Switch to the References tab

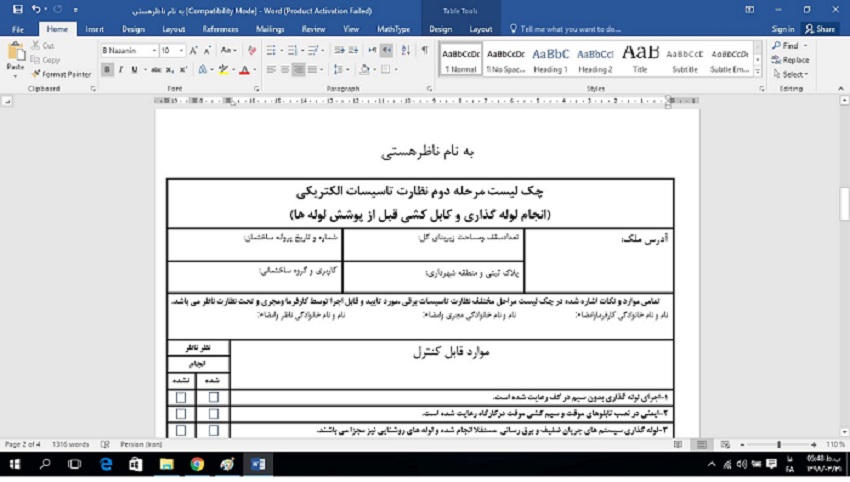(220, 29)
